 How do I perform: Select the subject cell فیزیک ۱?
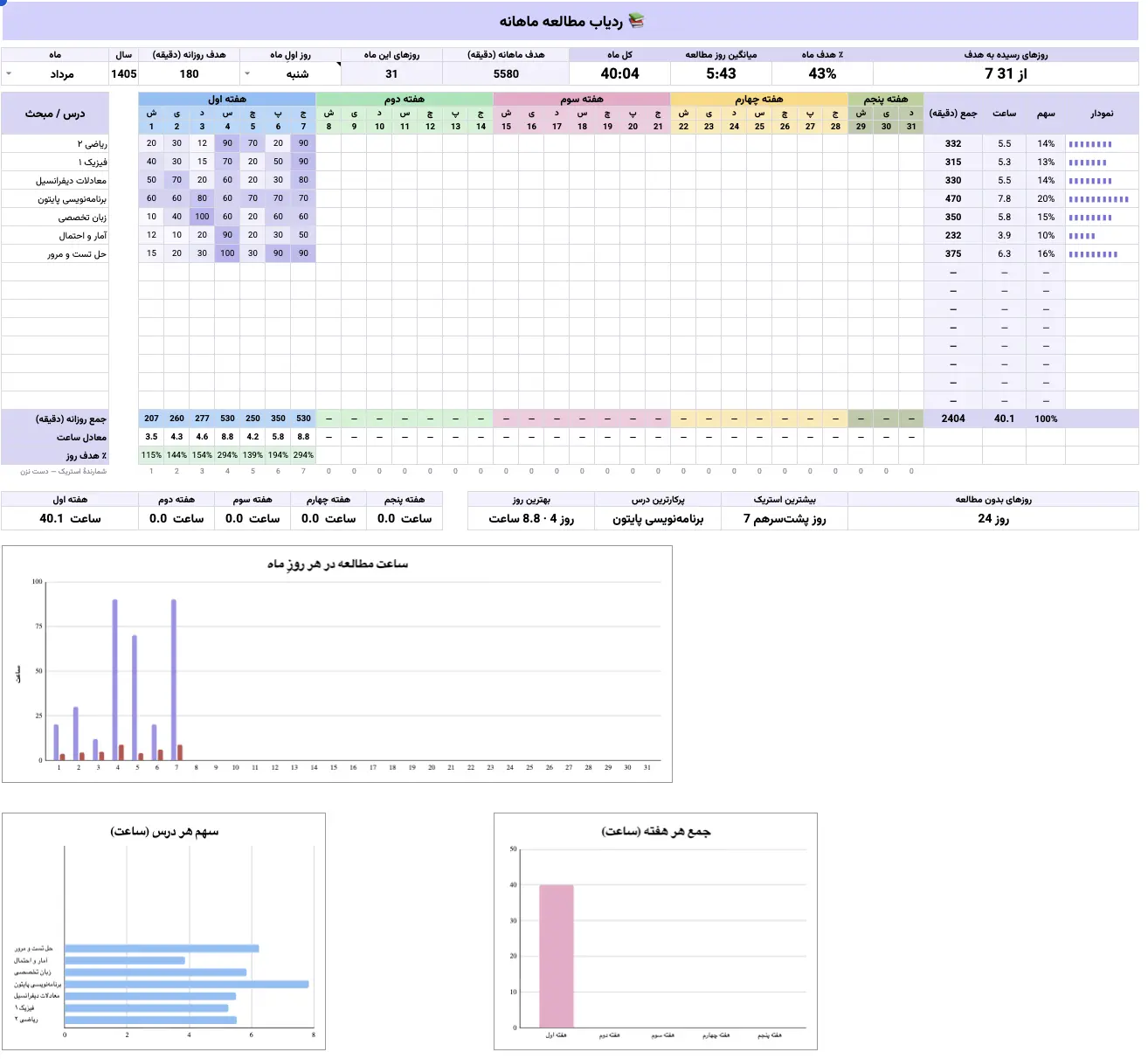[x=55, y=162]
